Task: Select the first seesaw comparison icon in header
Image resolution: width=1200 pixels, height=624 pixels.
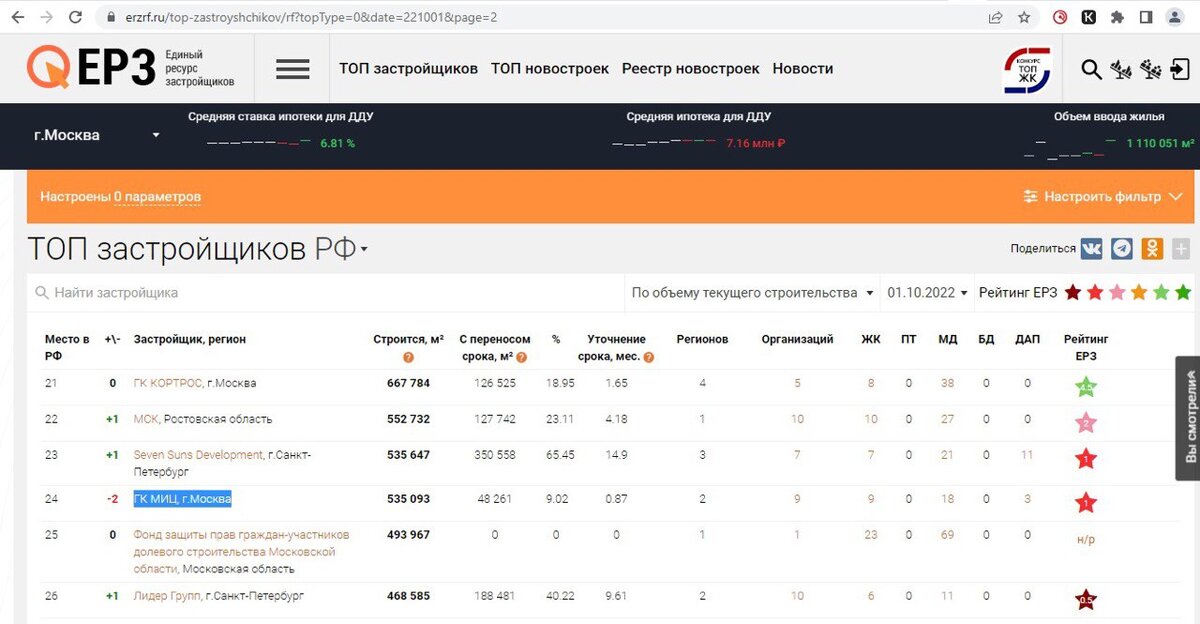Action: coord(1121,69)
